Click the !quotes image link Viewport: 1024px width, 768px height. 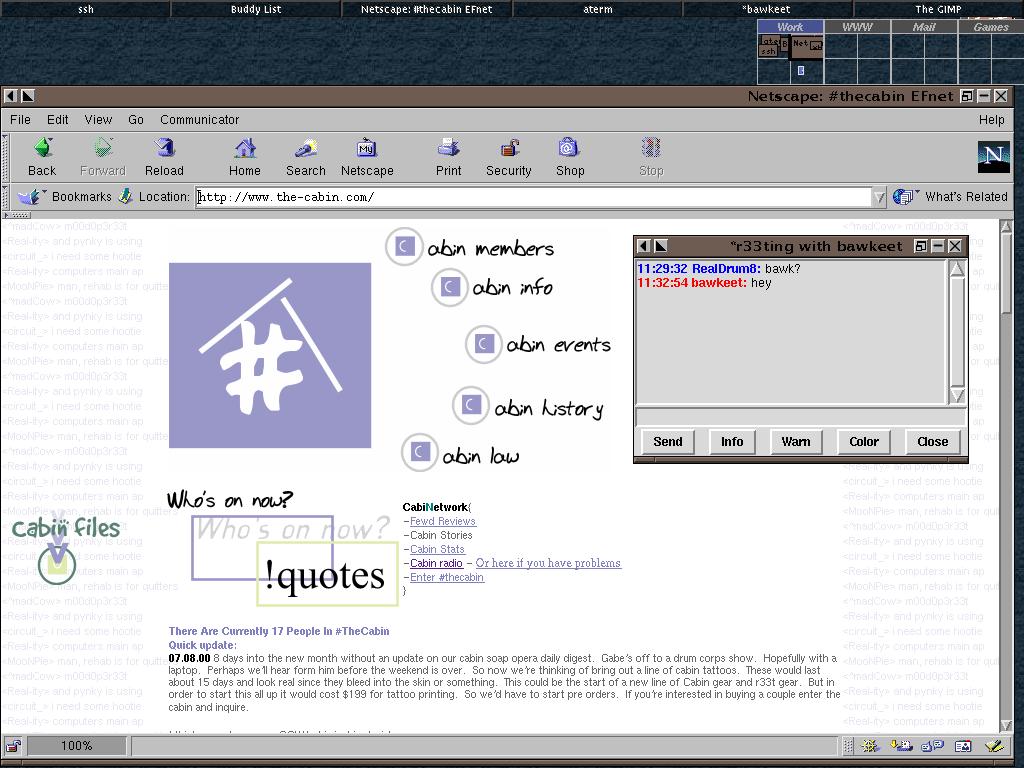[327, 574]
